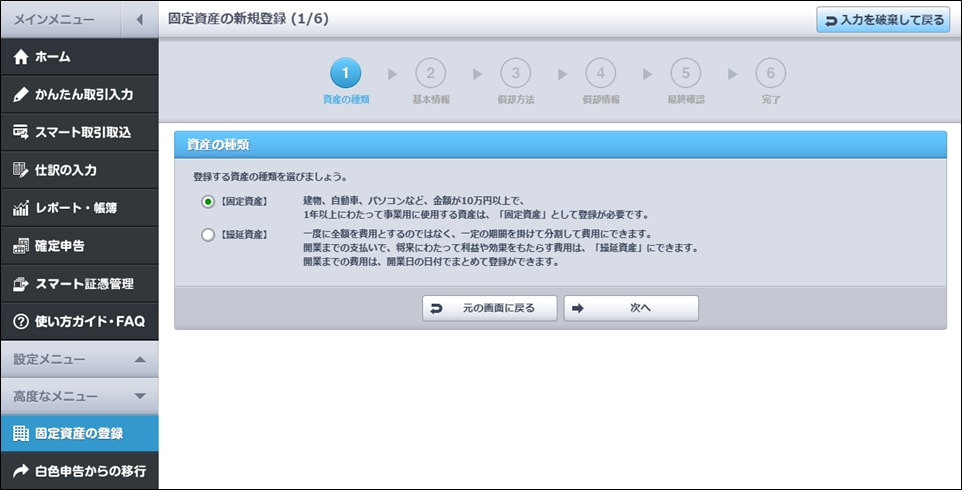
Task: Click the pencil icon for かんたん取引入力
Action: [21, 95]
